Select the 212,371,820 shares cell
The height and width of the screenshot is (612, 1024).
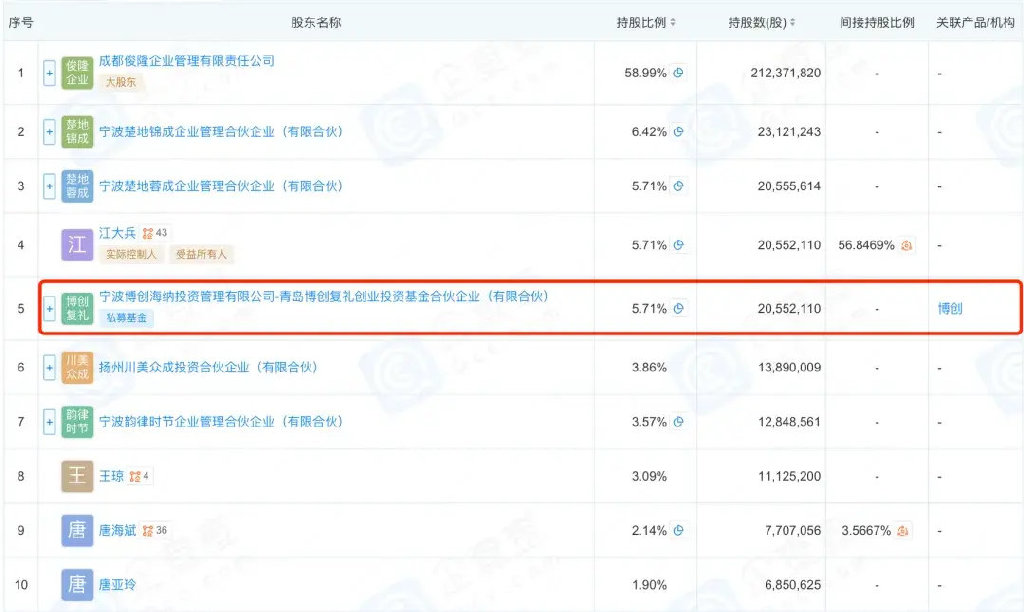(786, 72)
